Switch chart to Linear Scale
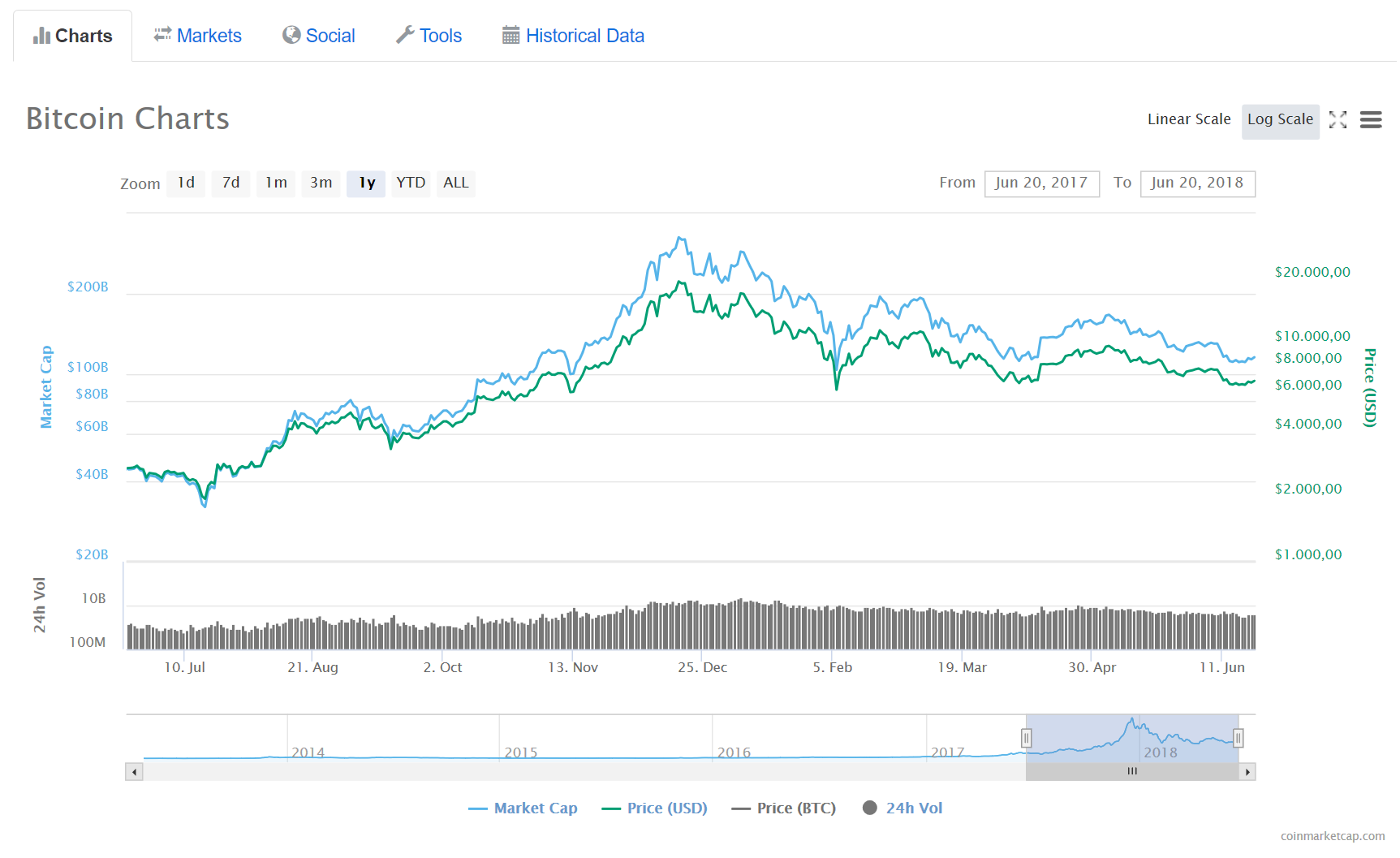The width and height of the screenshot is (1400, 858). (x=1189, y=119)
